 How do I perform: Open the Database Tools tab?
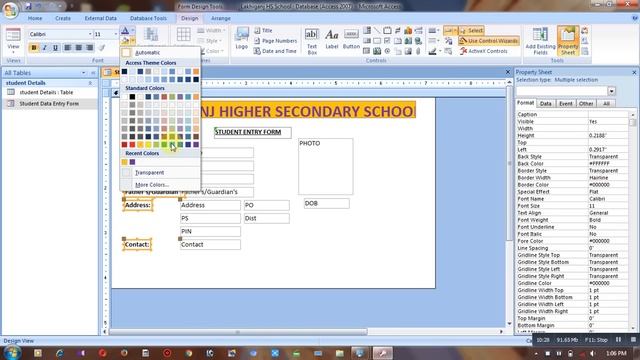coord(148,18)
